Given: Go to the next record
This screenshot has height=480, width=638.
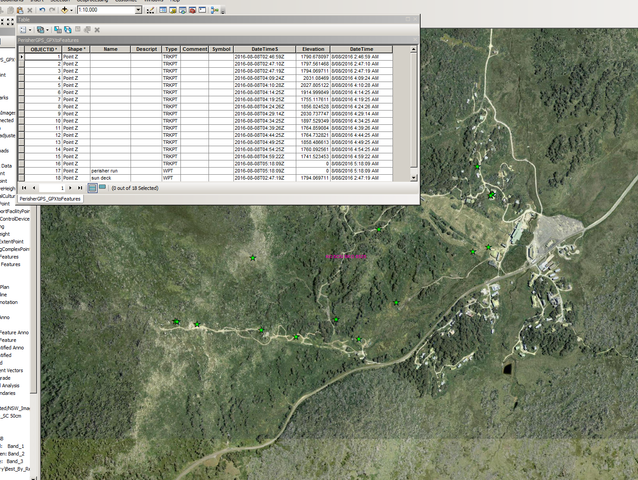Looking at the screenshot, I should click(70, 188).
